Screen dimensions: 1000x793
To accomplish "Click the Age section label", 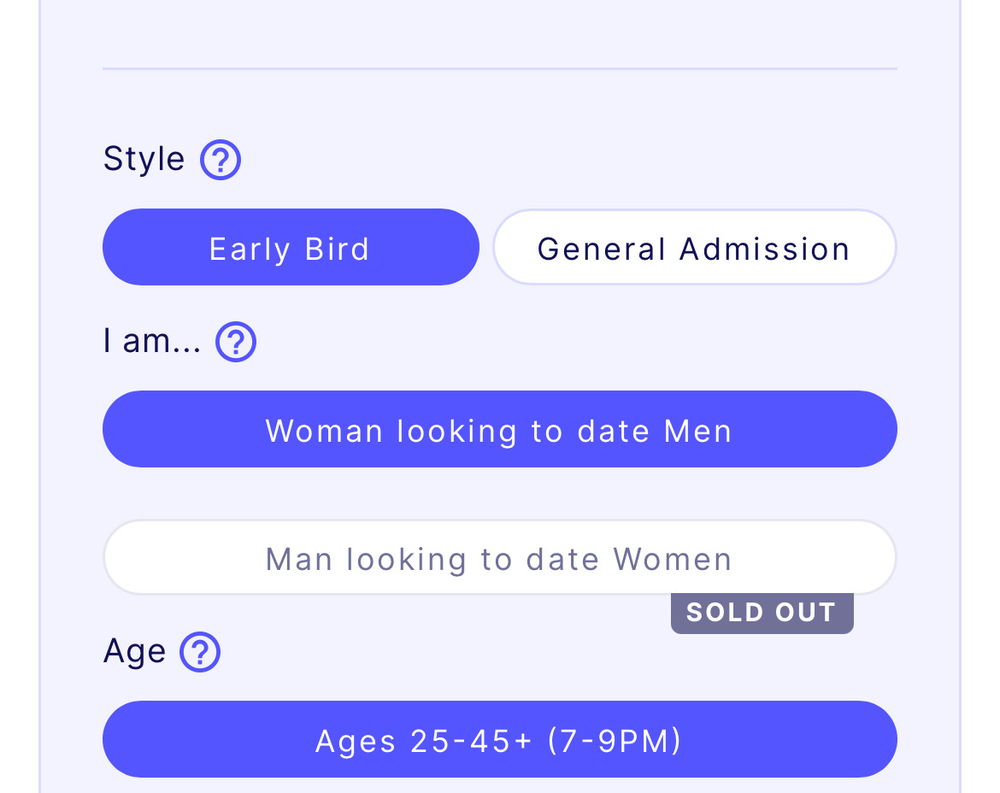I will 135,652.
